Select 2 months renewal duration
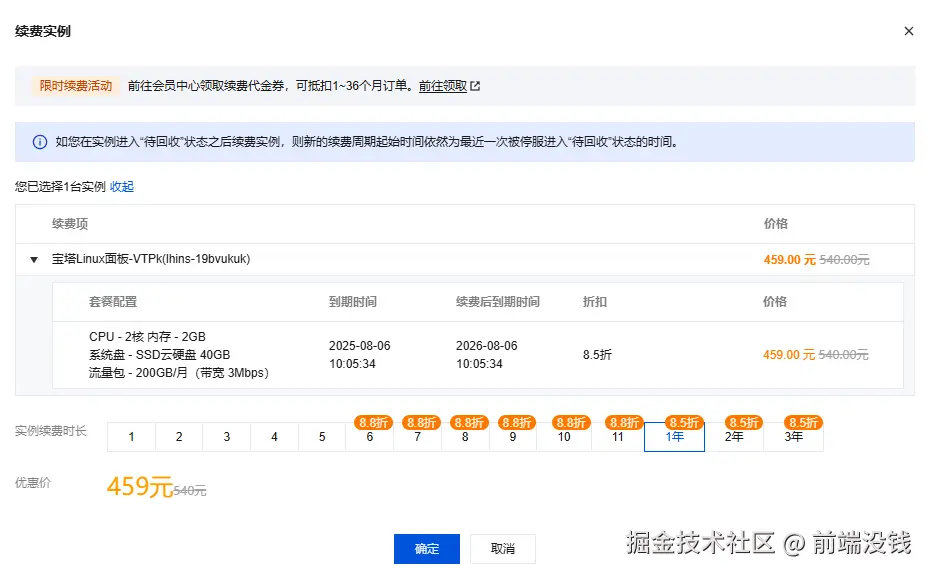The image size is (929, 574). coord(179,437)
